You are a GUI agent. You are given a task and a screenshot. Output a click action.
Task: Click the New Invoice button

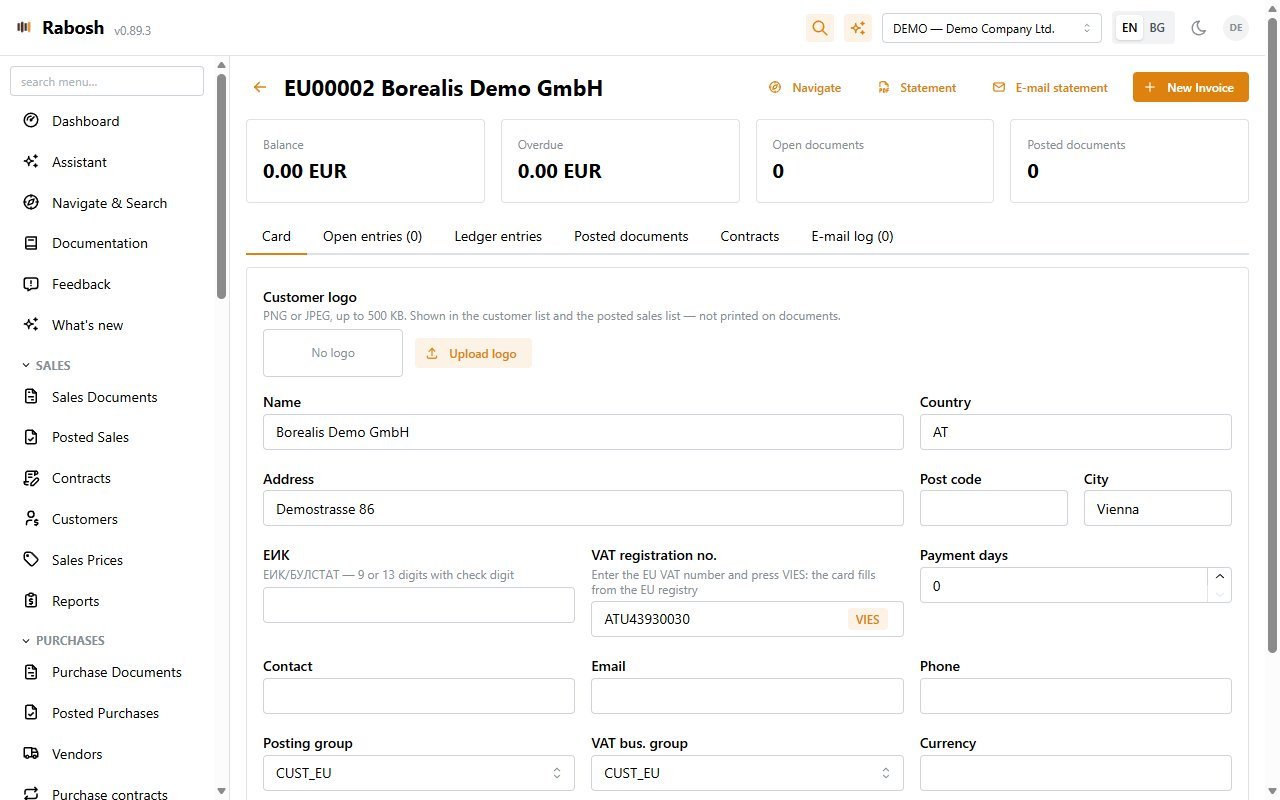pos(1190,87)
